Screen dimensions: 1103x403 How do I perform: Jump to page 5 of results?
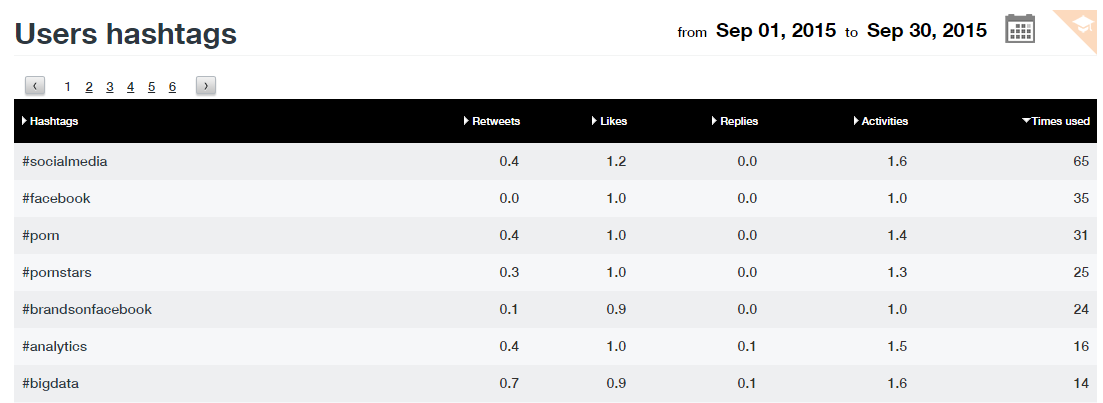151,87
